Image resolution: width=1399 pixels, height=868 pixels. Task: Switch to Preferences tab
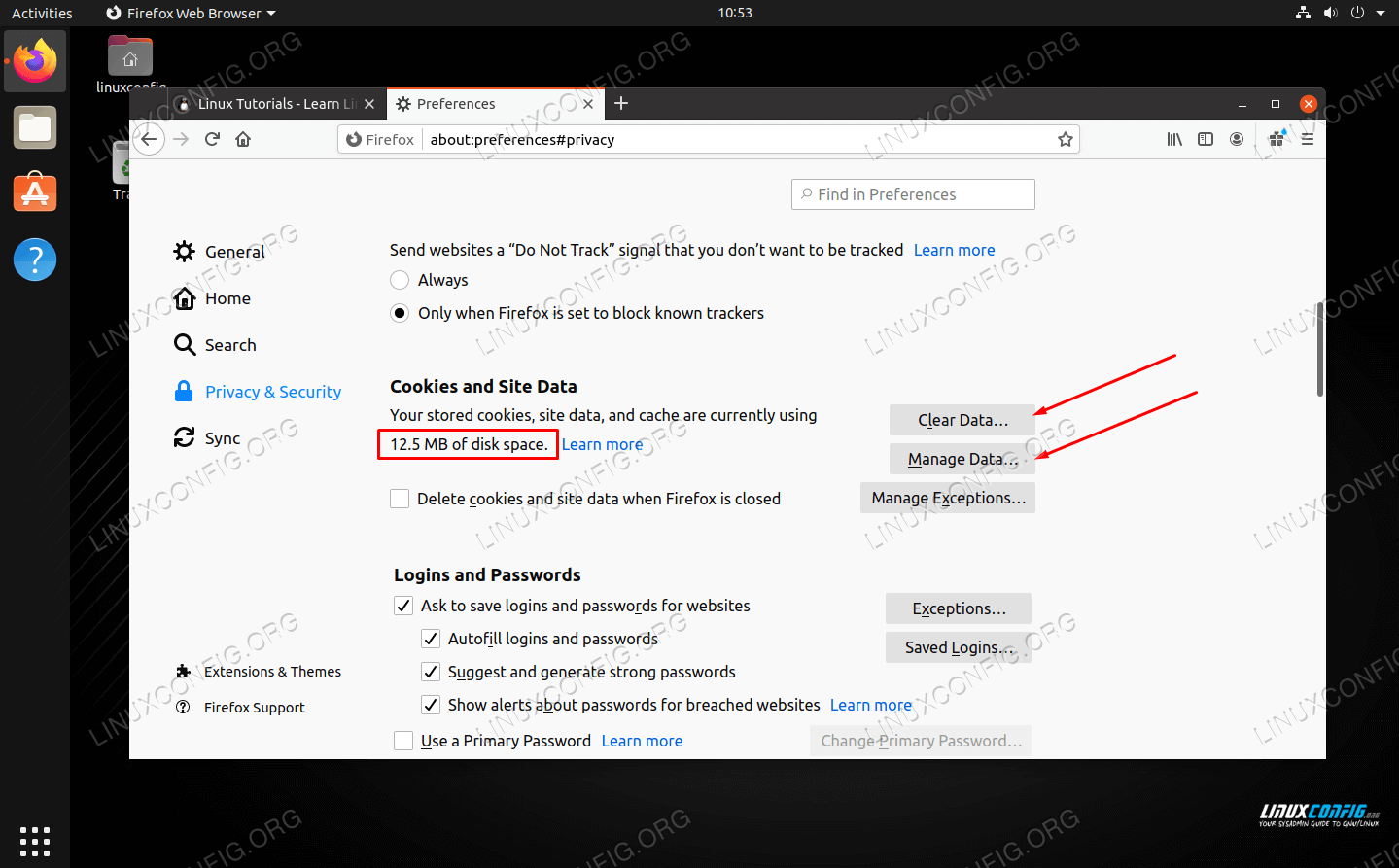click(495, 104)
